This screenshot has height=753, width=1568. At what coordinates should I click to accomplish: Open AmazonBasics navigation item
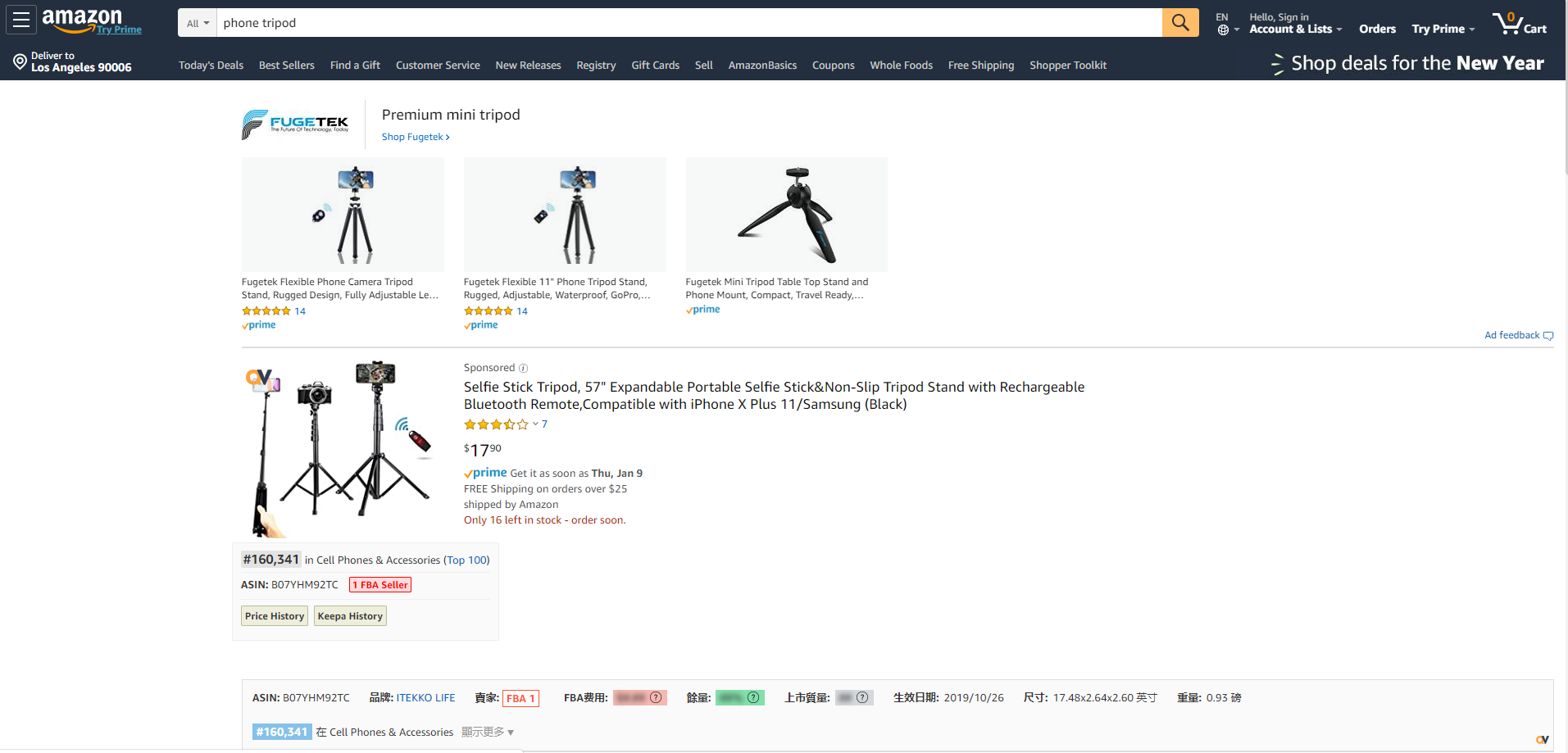pyautogui.click(x=762, y=66)
